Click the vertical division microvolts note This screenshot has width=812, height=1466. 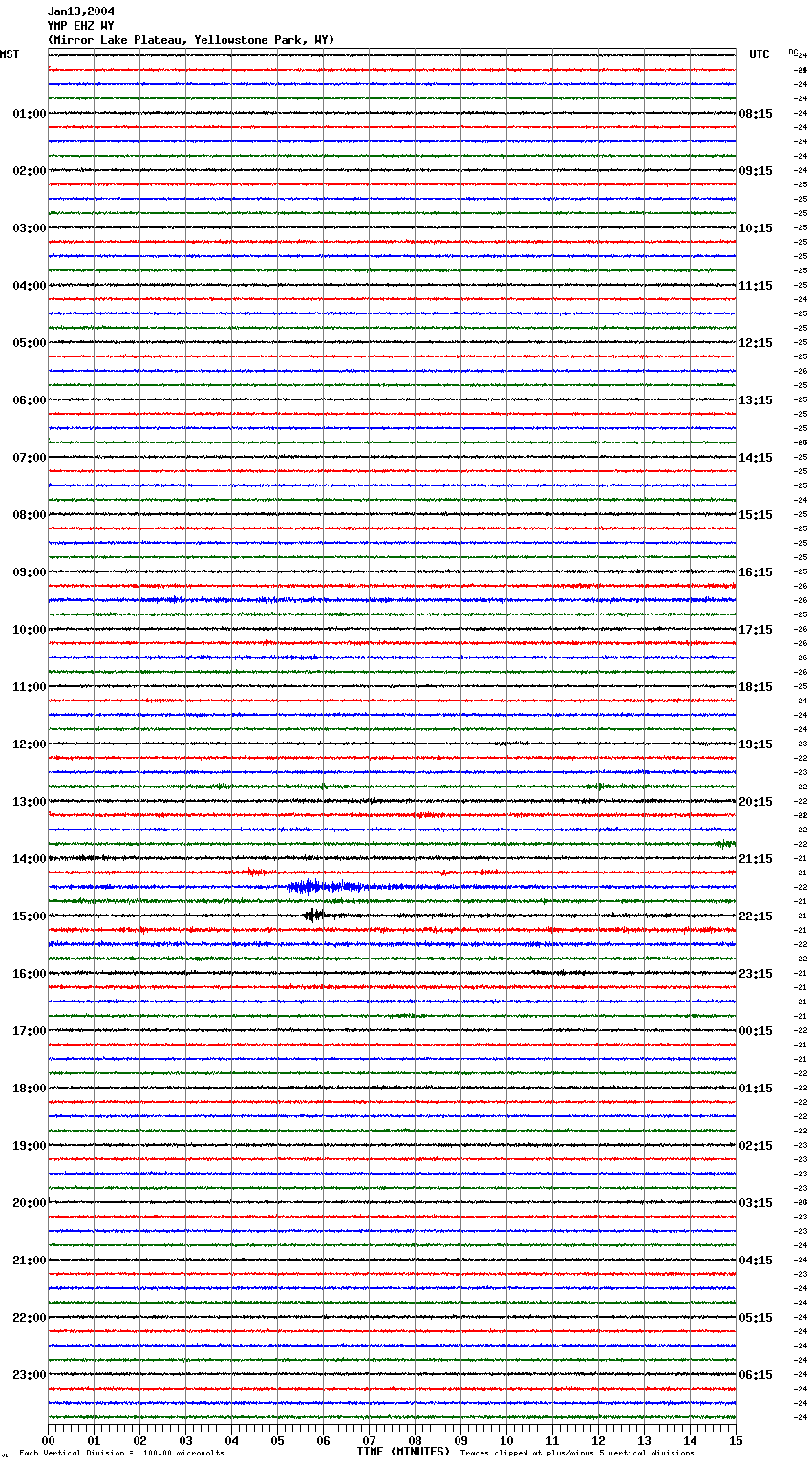[x=121, y=1454]
